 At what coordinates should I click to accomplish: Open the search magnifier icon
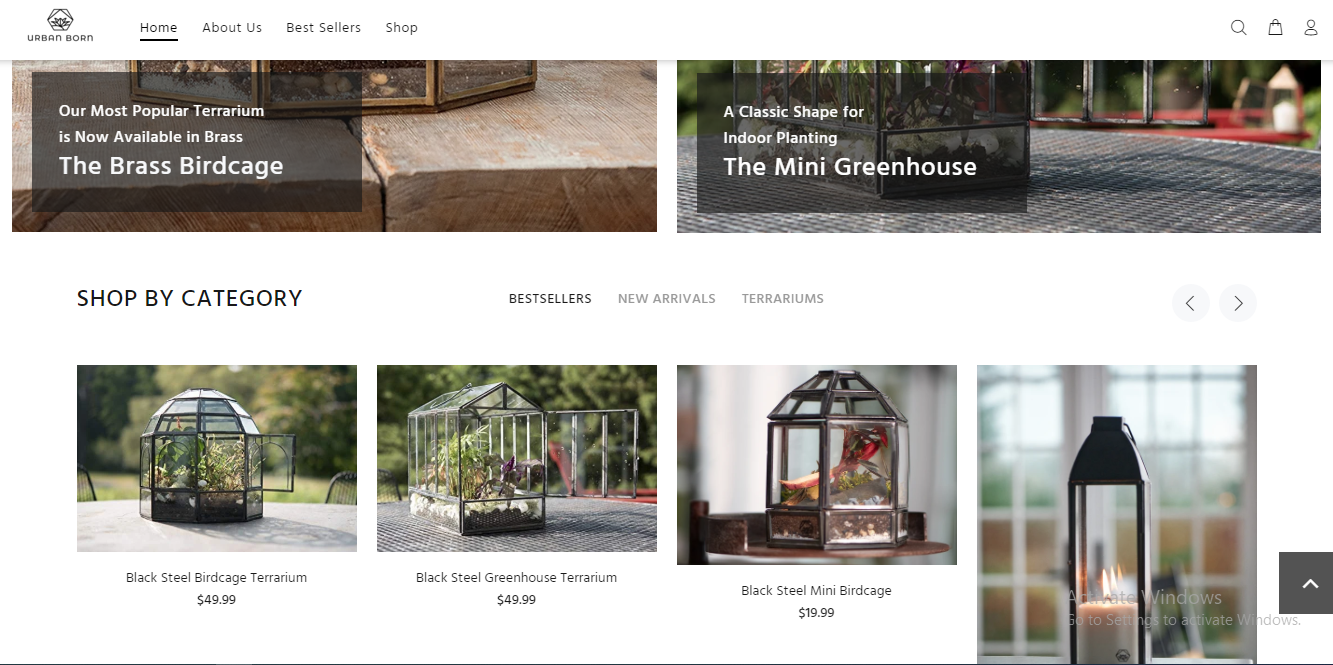(1238, 28)
